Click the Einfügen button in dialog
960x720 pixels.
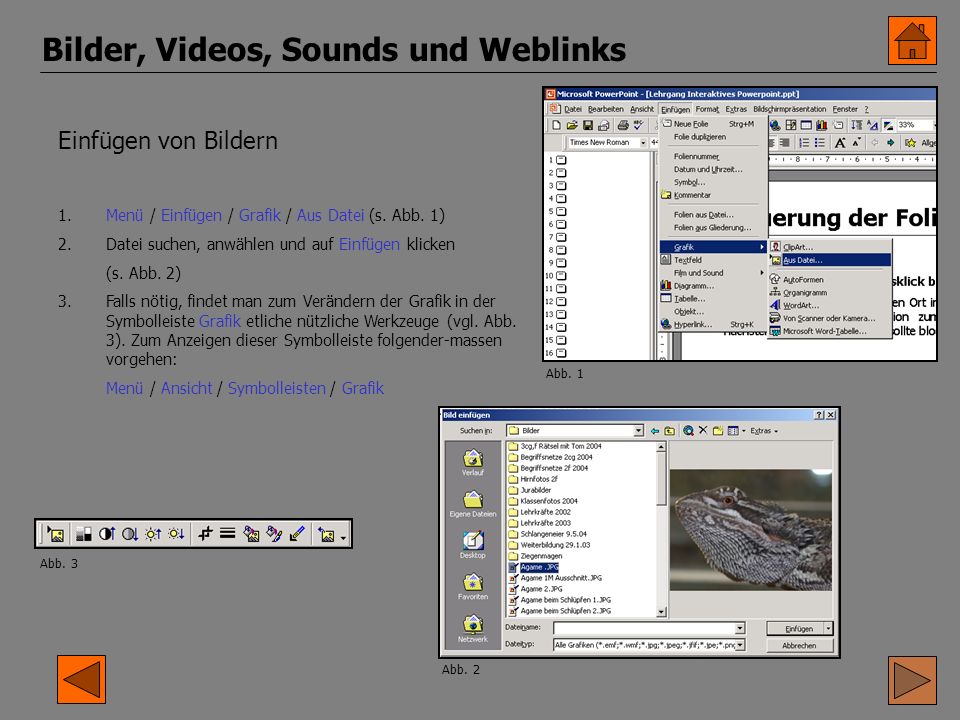(795, 628)
